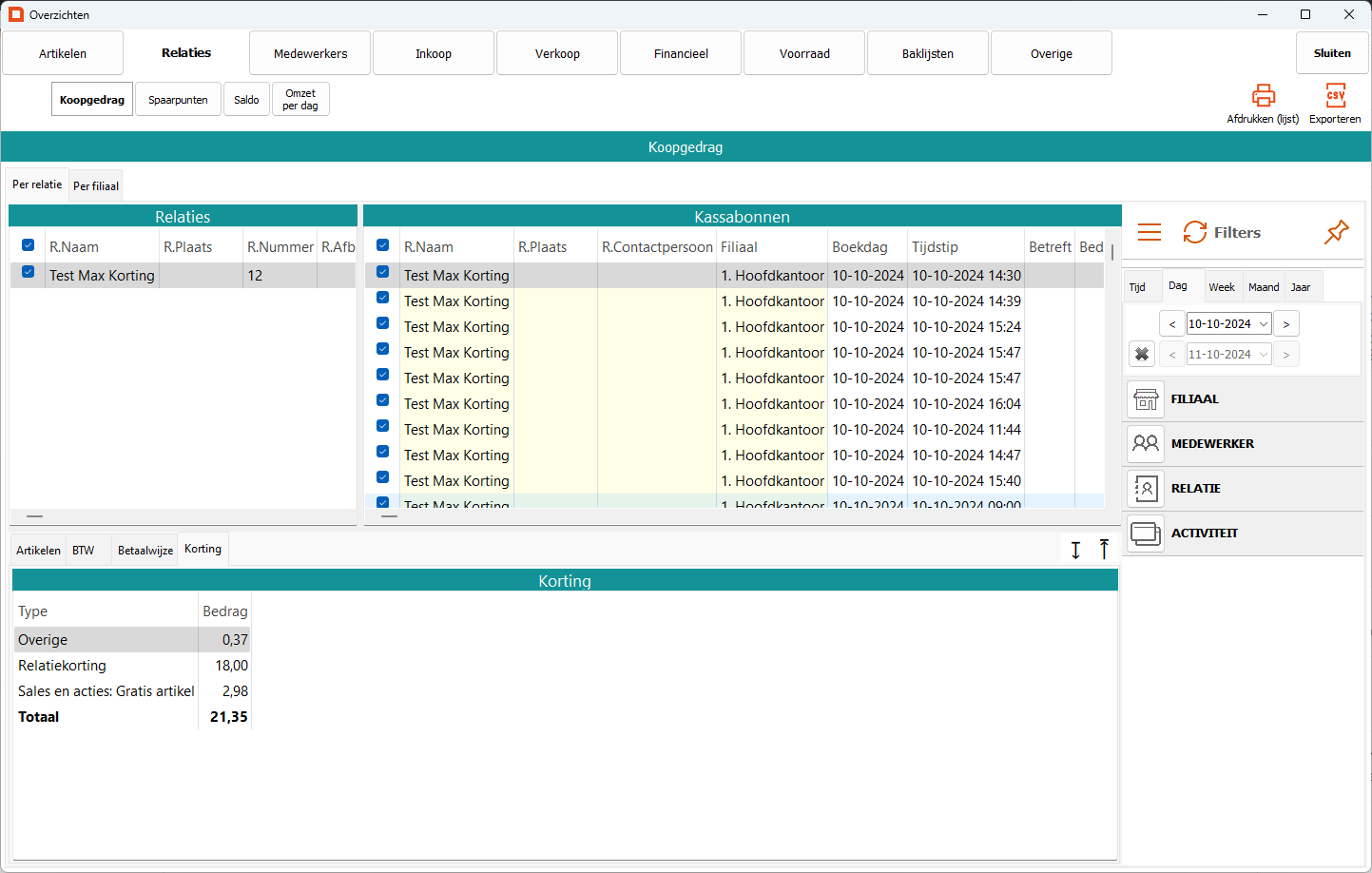Select the Relatiekorting row
Screen dimensions: 1372x873
(132, 666)
